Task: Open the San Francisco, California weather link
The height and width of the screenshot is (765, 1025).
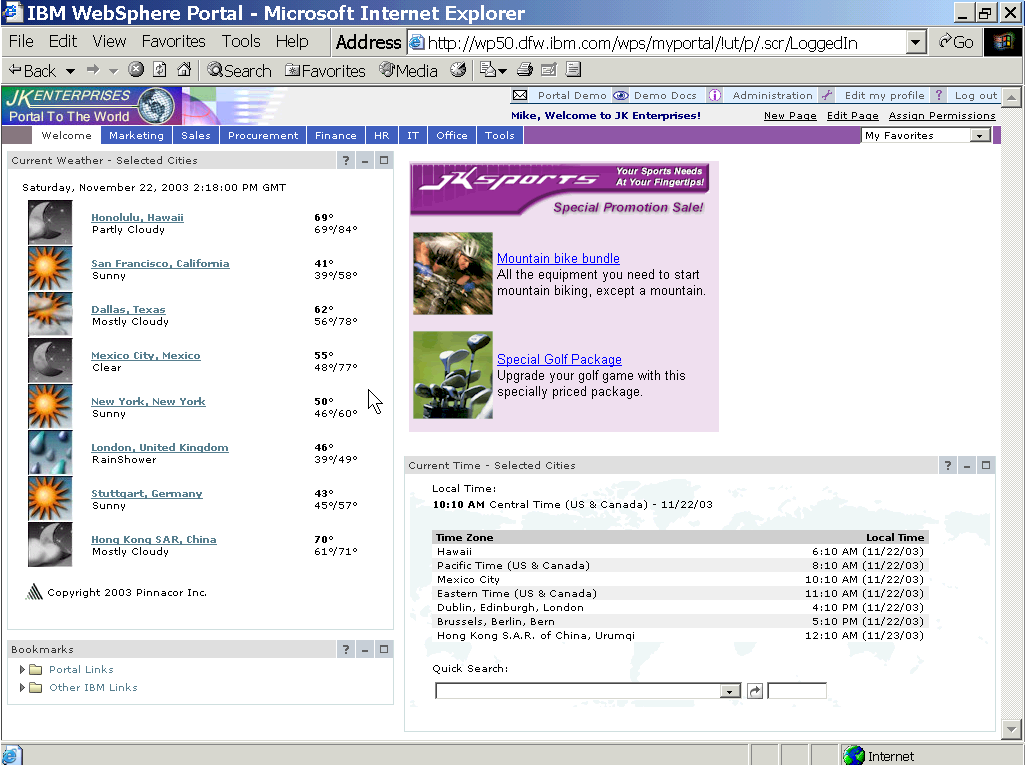Action: tap(160, 264)
